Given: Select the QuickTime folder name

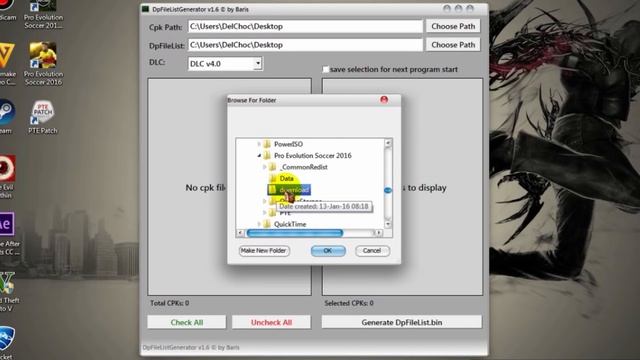Looking at the screenshot, I should [290, 224].
